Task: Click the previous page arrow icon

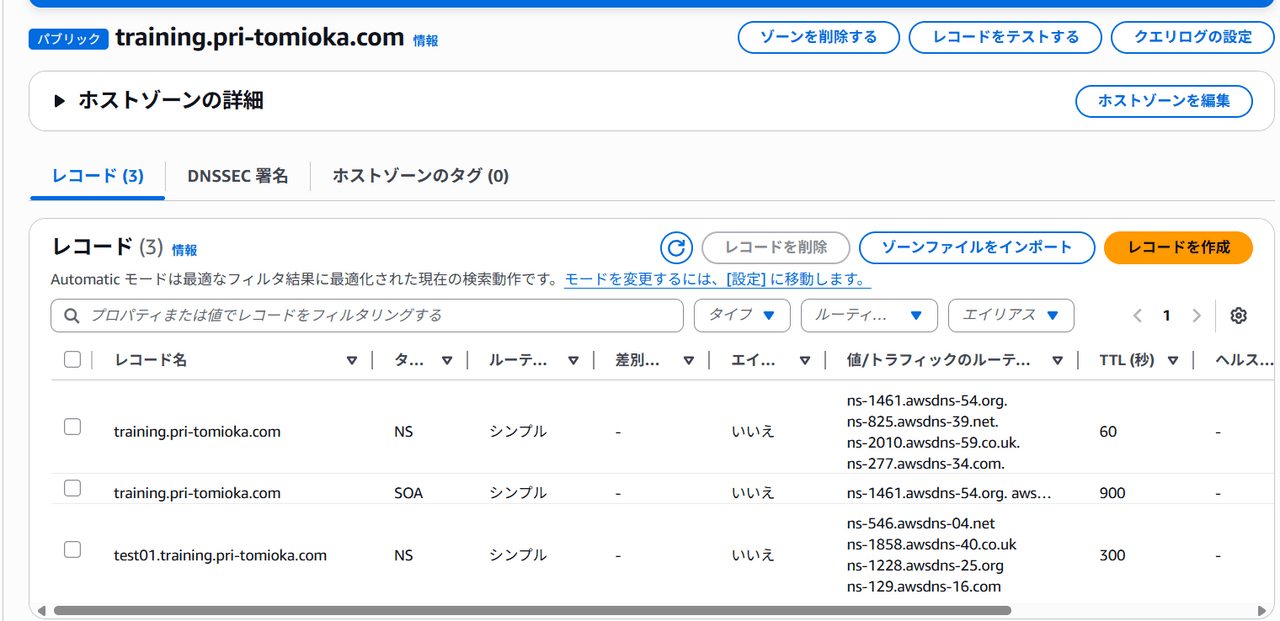Action: point(1137,316)
